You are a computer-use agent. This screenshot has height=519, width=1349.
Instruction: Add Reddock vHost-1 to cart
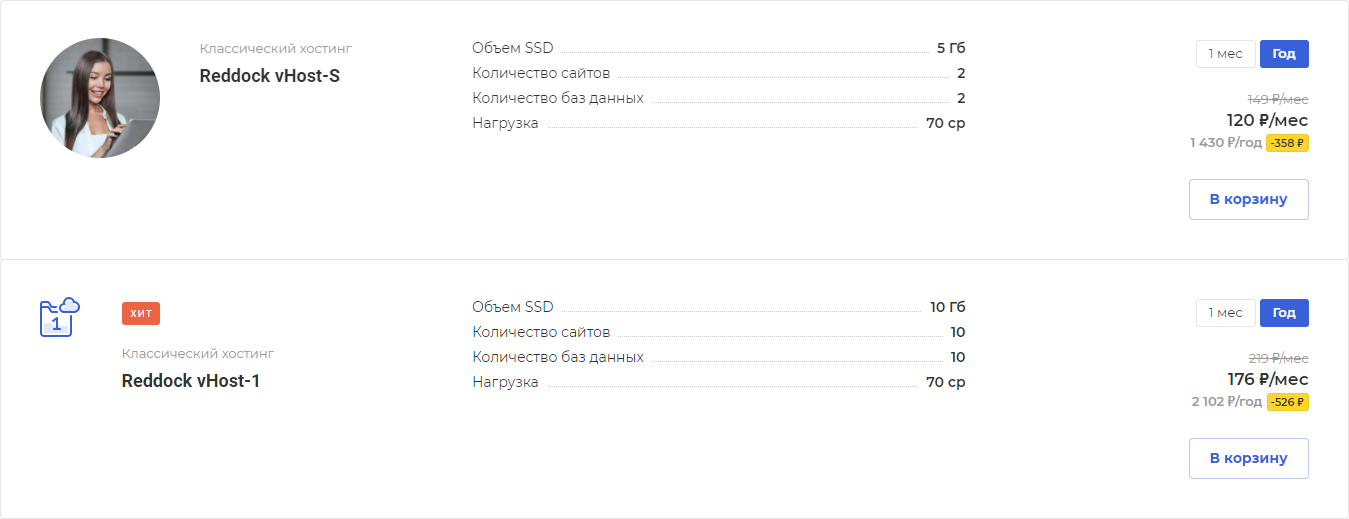(x=1248, y=458)
